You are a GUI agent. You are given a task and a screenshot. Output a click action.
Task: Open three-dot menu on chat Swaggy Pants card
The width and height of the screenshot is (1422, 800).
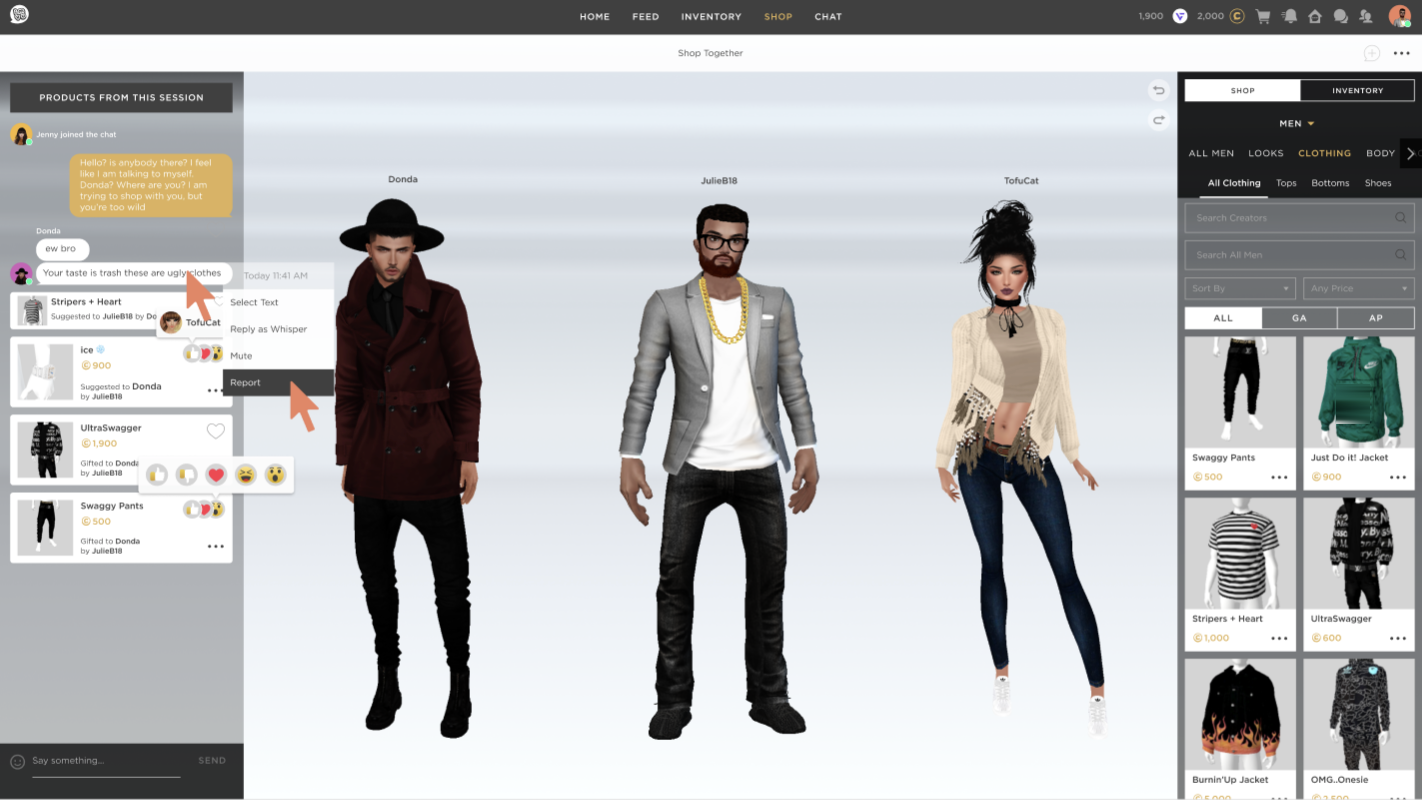click(215, 546)
